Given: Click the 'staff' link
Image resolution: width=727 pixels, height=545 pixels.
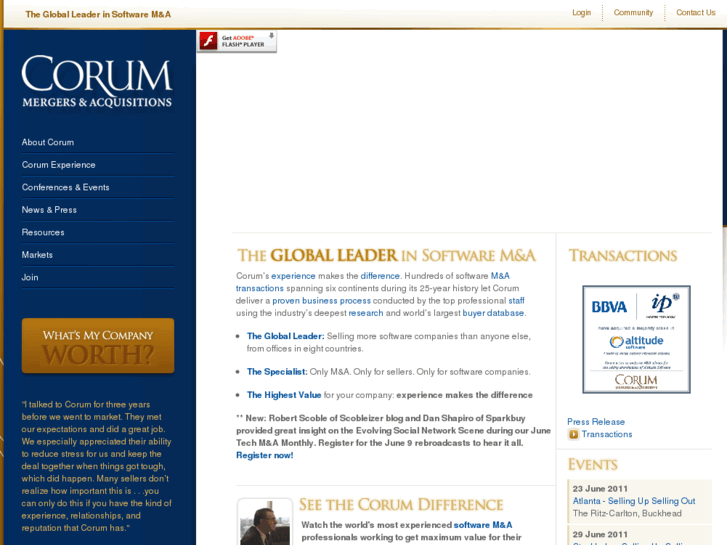Looking at the screenshot, I should coord(517,301).
